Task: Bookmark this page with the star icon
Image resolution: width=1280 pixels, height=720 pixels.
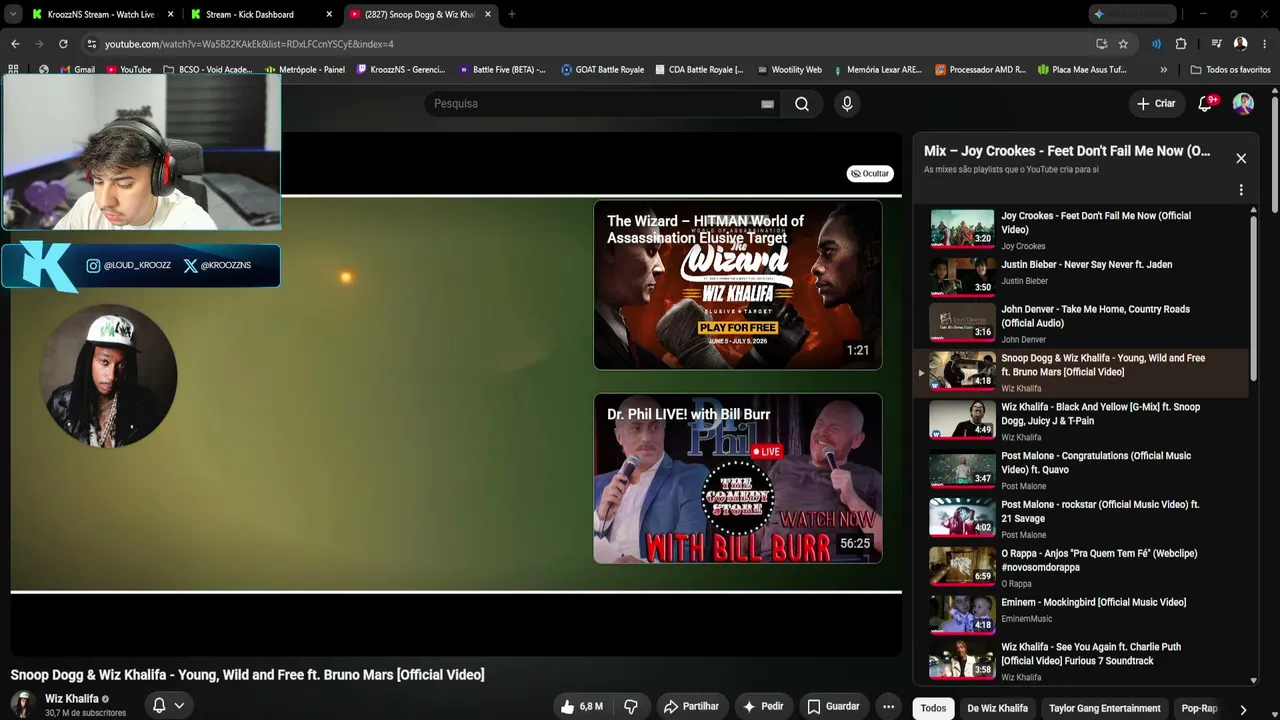Action: [1123, 44]
